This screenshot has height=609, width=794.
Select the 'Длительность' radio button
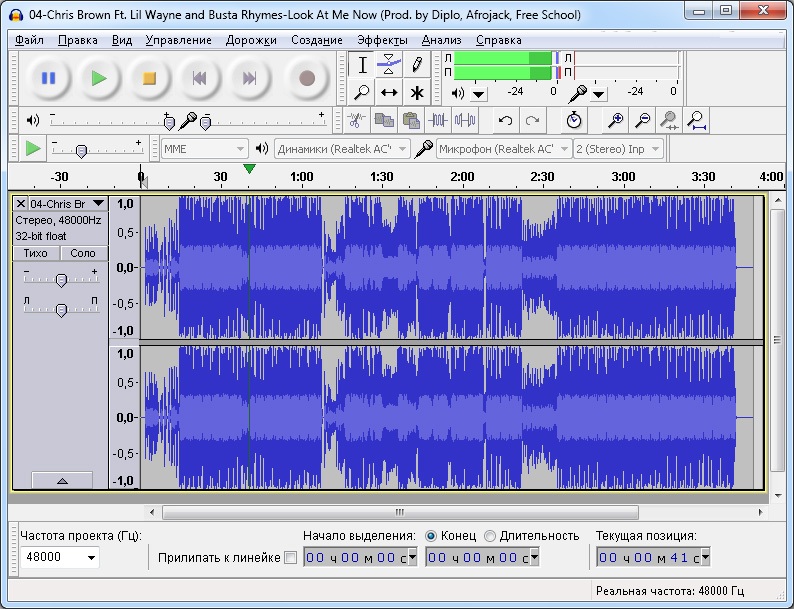tap(489, 535)
